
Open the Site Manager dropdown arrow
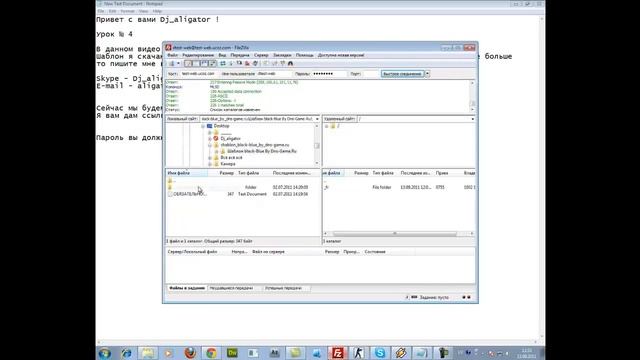178,63
